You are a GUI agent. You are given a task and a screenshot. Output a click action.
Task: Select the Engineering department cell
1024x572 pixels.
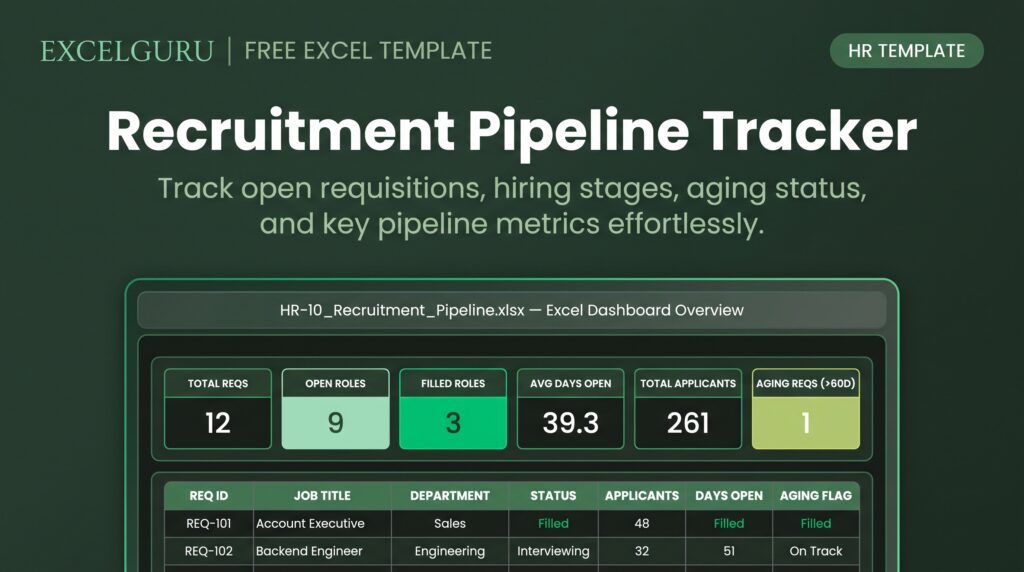[450, 551]
